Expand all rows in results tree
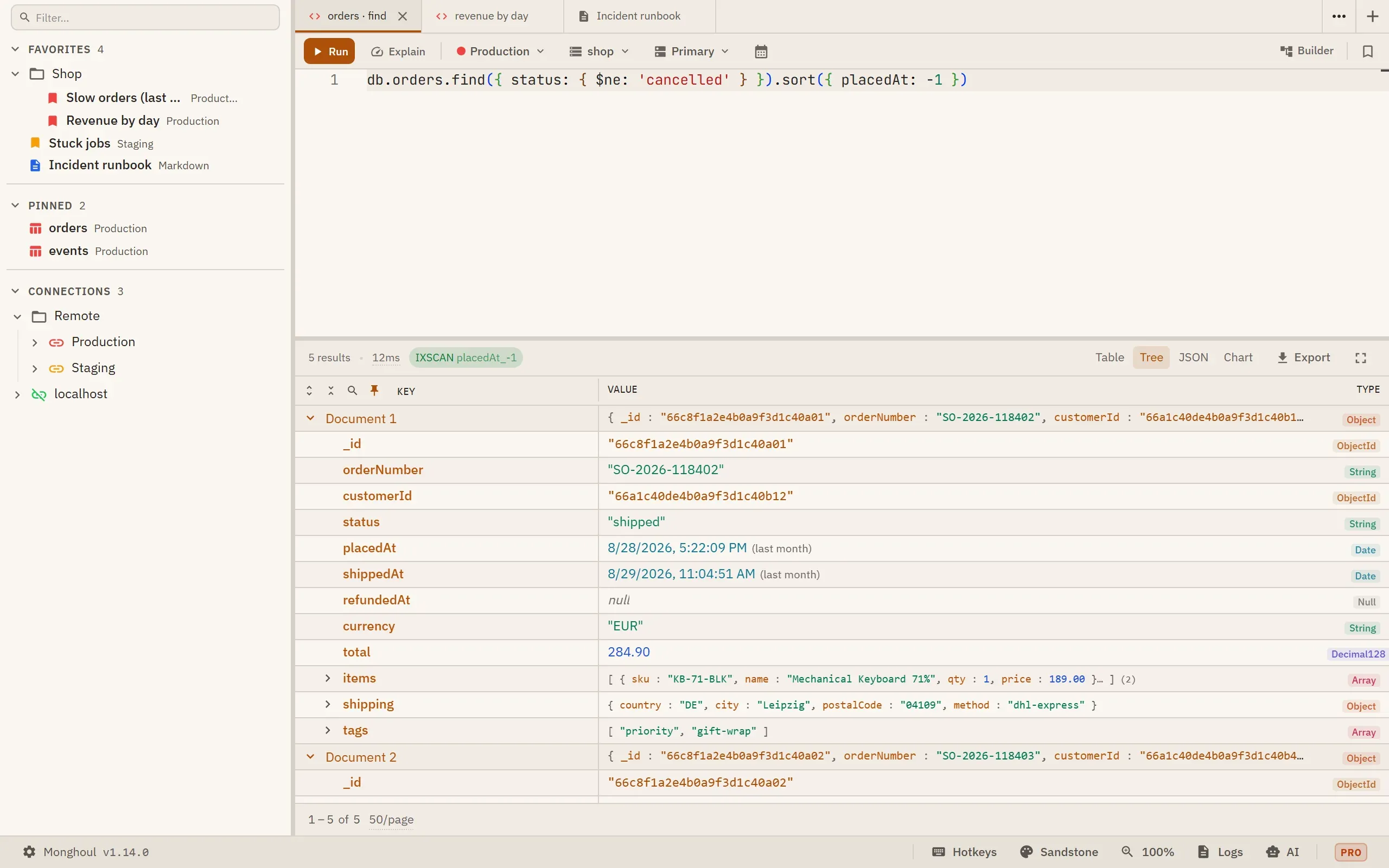This screenshot has width=1389, height=868. pyautogui.click(x=309, y=391)
